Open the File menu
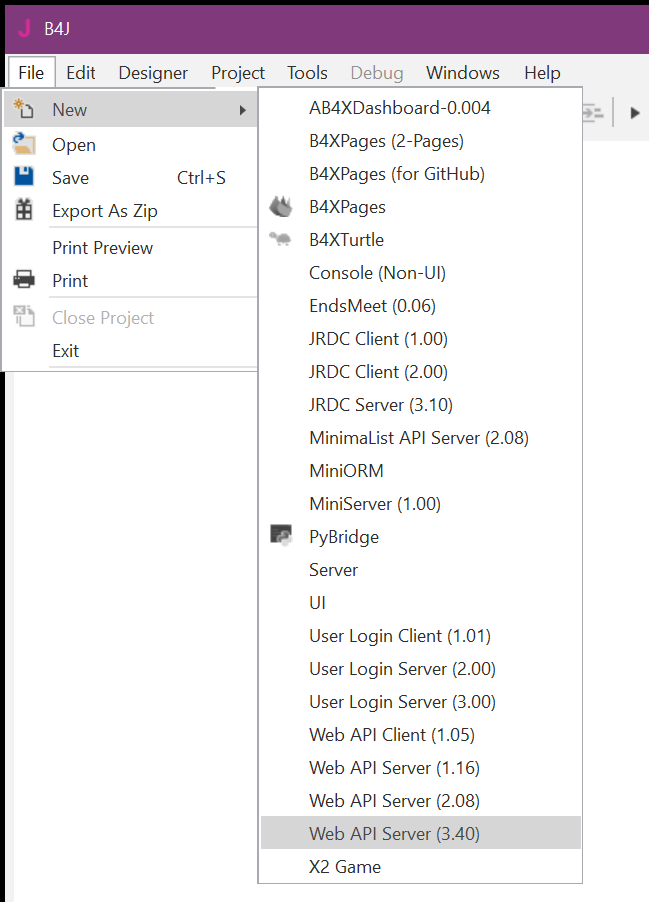The height and width of the screenshot is (902, 649). click(31, 72)
